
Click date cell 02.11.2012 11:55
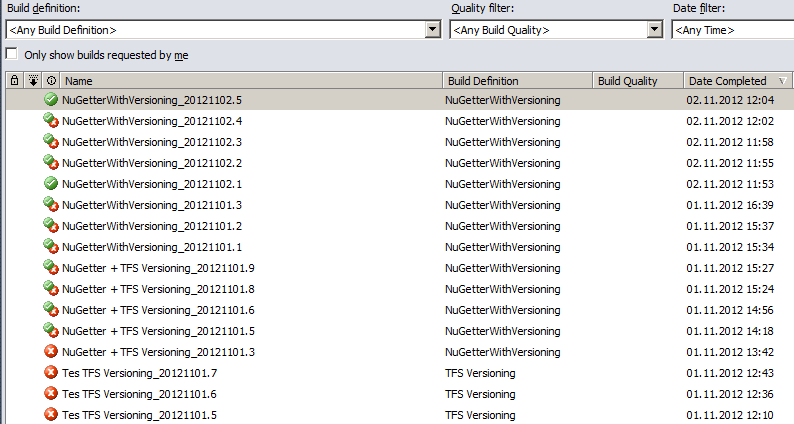coord(730,163)
